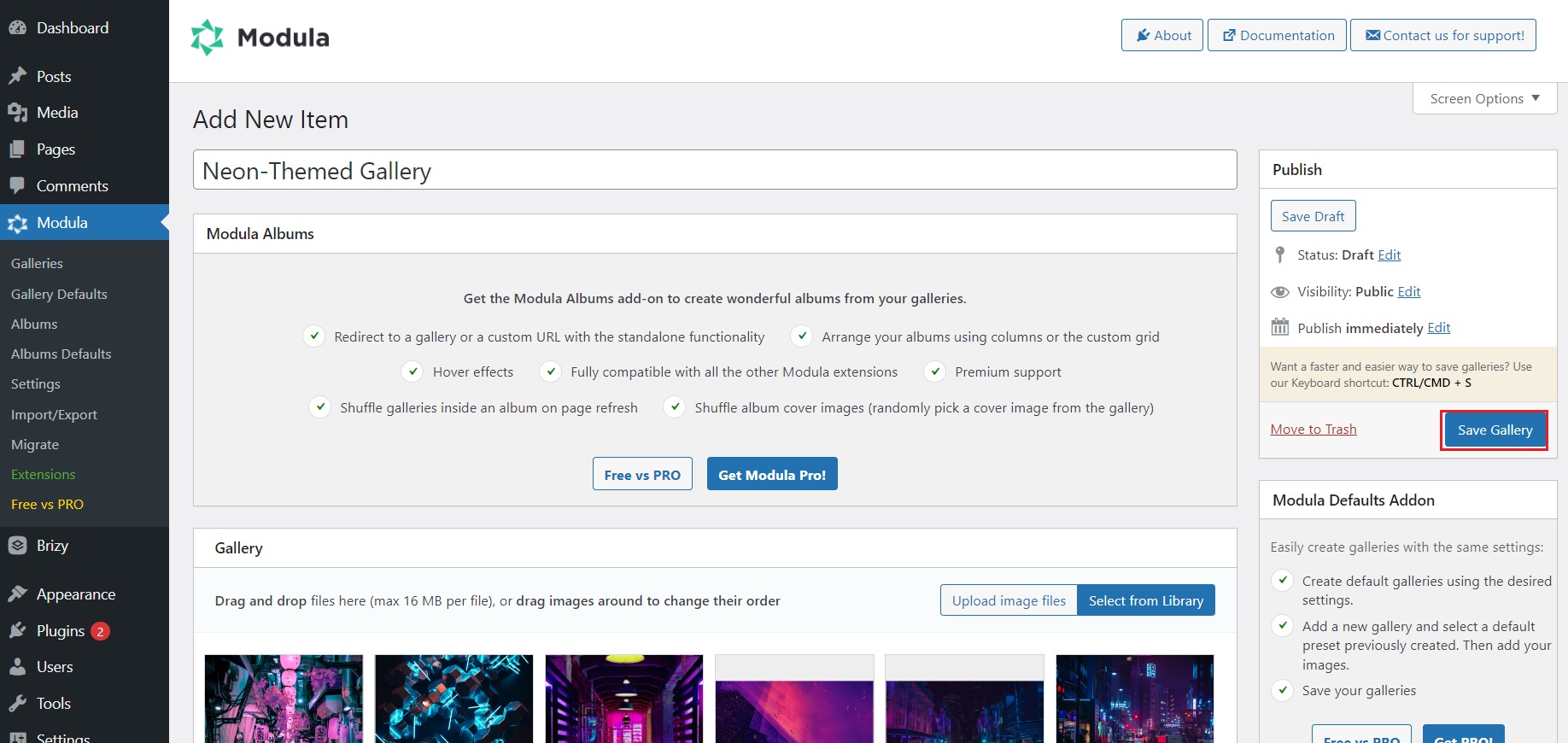Click the Comments speech bubble icon
Image resolution: width=1568 pixels, height=743 pixels.
(17, 185)
